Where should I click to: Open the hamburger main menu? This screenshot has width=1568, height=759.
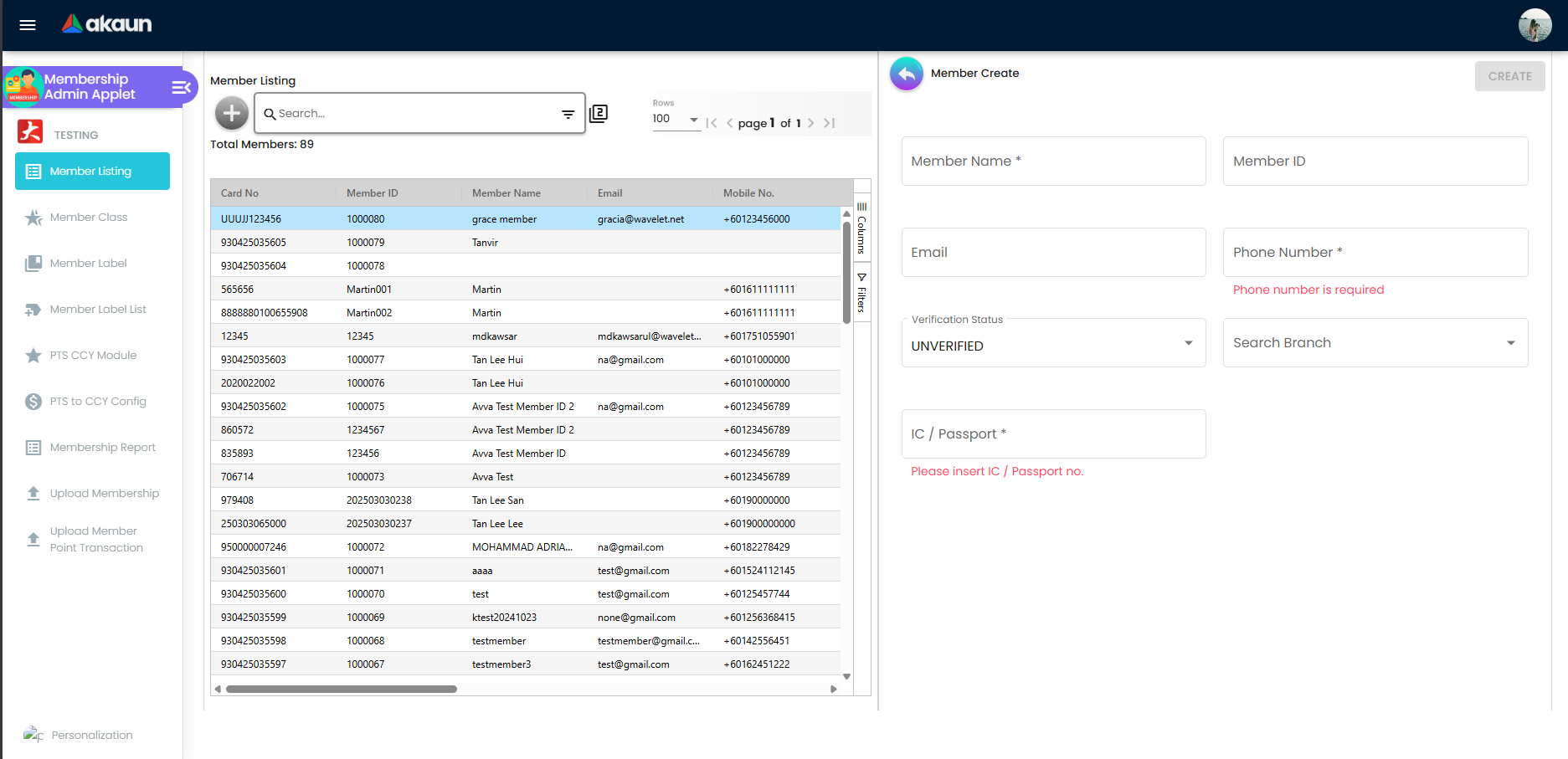(28, 25)
